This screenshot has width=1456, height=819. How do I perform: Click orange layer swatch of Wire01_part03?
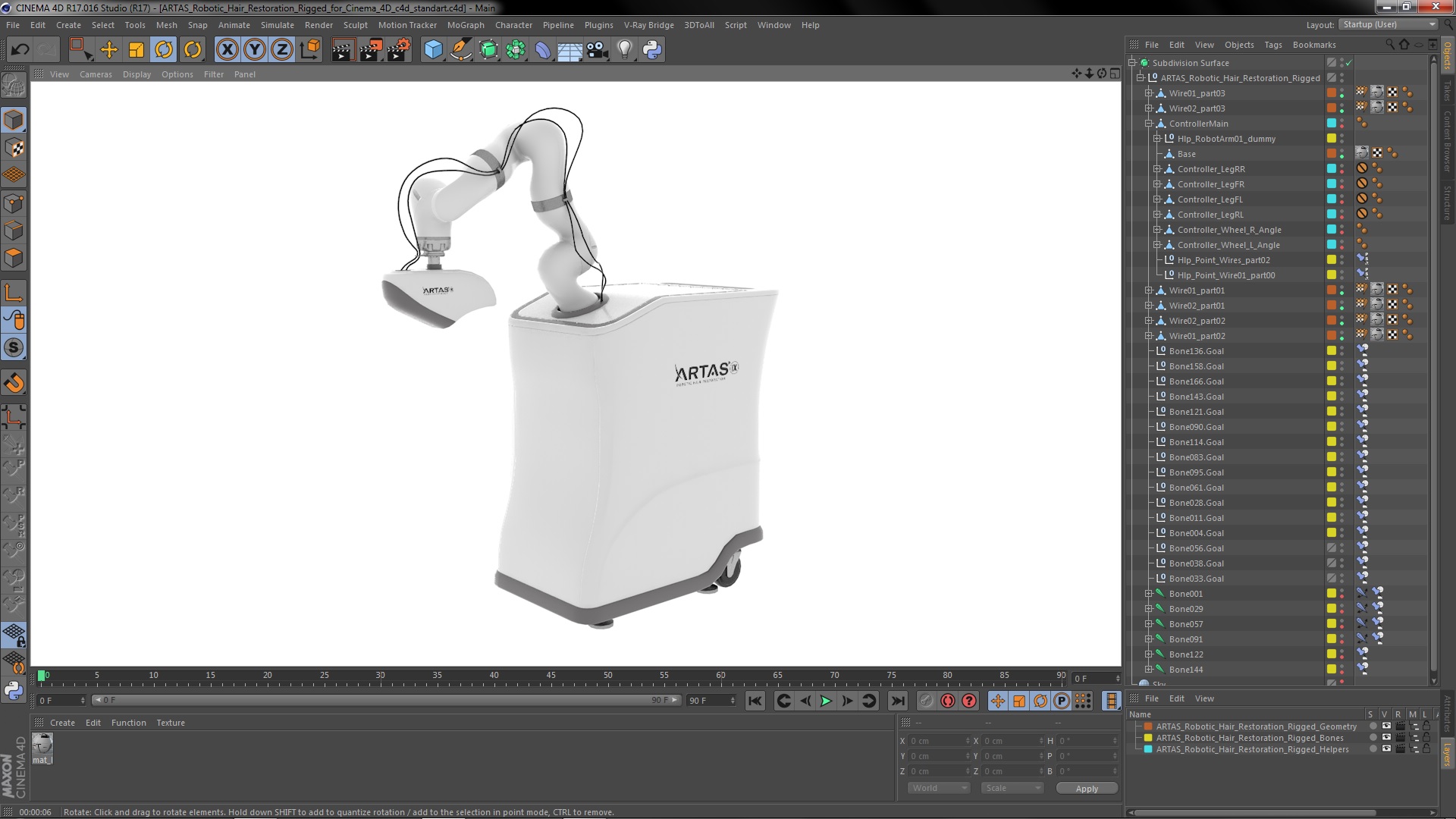coord(1332,93)
